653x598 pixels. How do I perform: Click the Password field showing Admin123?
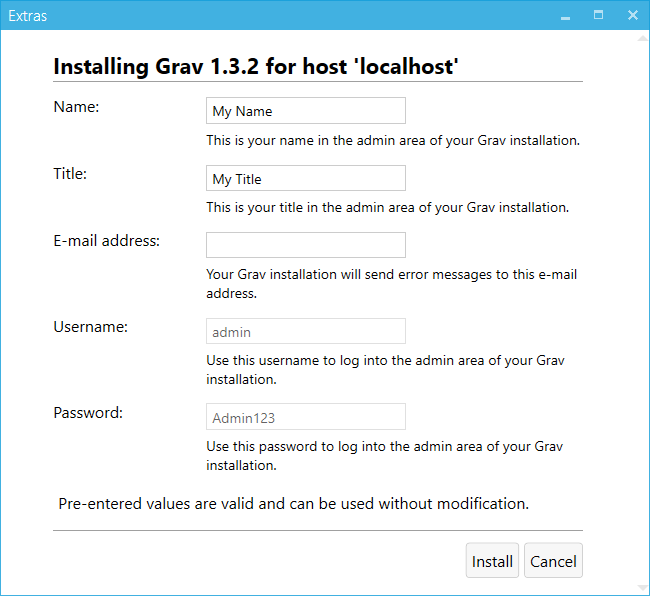point(307,418)
